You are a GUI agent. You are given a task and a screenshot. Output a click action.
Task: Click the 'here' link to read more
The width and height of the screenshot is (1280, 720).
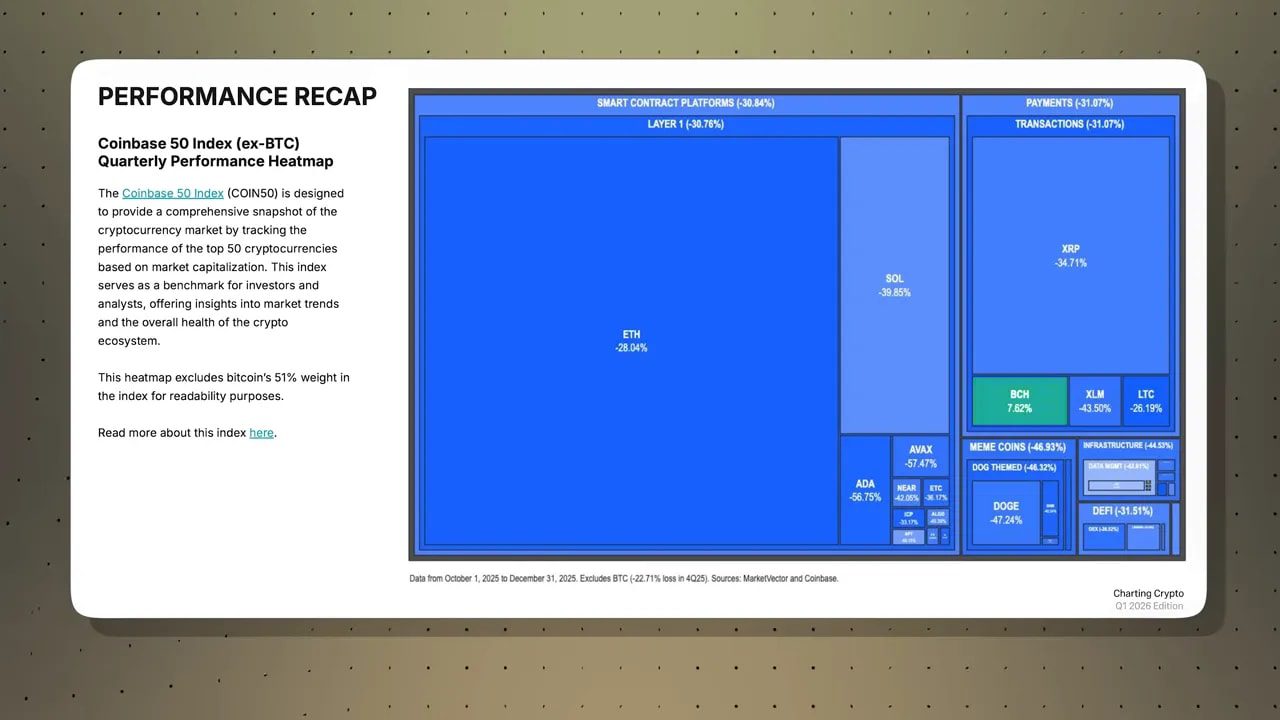pyautogui.click(x=261, y=432)
